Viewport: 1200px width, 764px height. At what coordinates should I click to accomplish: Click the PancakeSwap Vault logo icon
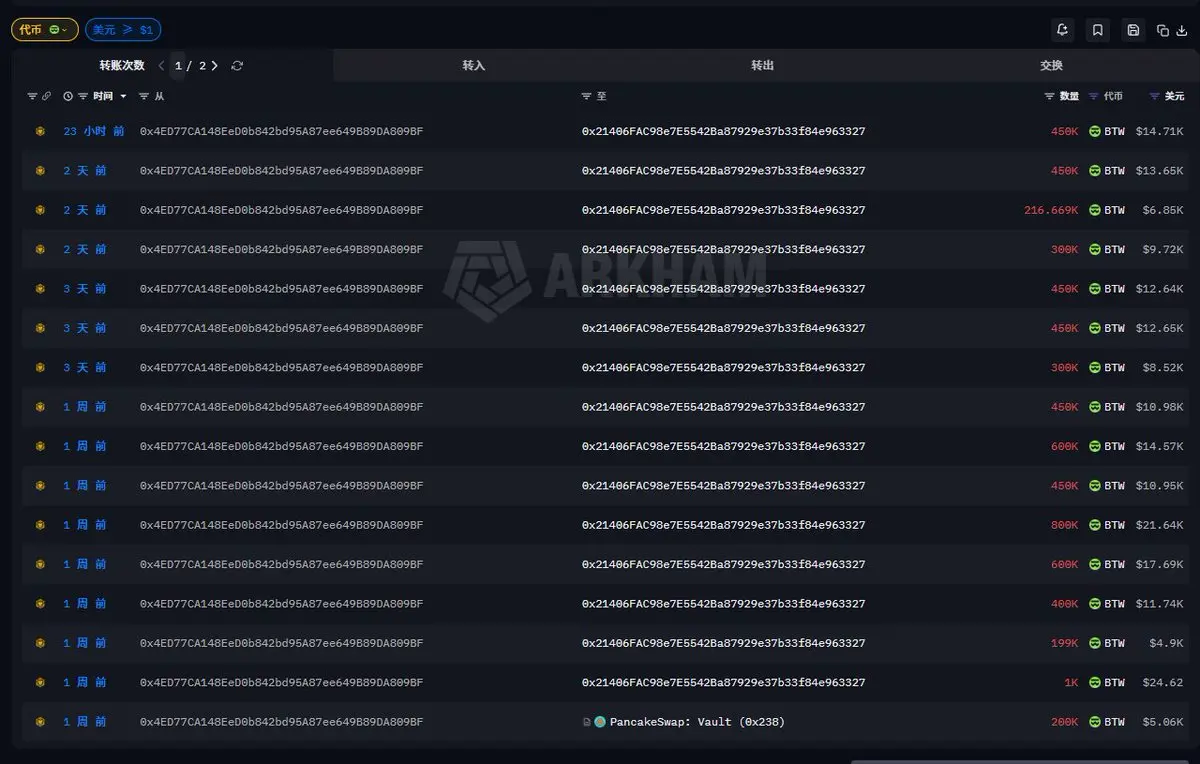click(x=600, y=722)
